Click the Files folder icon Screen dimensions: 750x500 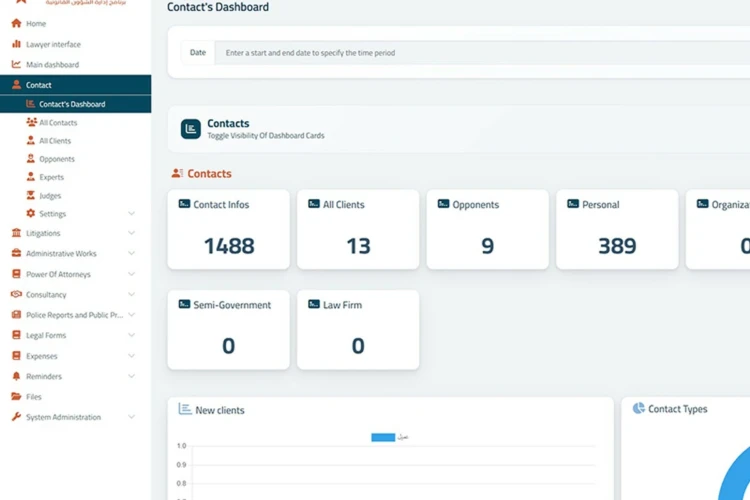tap(16, 396)
